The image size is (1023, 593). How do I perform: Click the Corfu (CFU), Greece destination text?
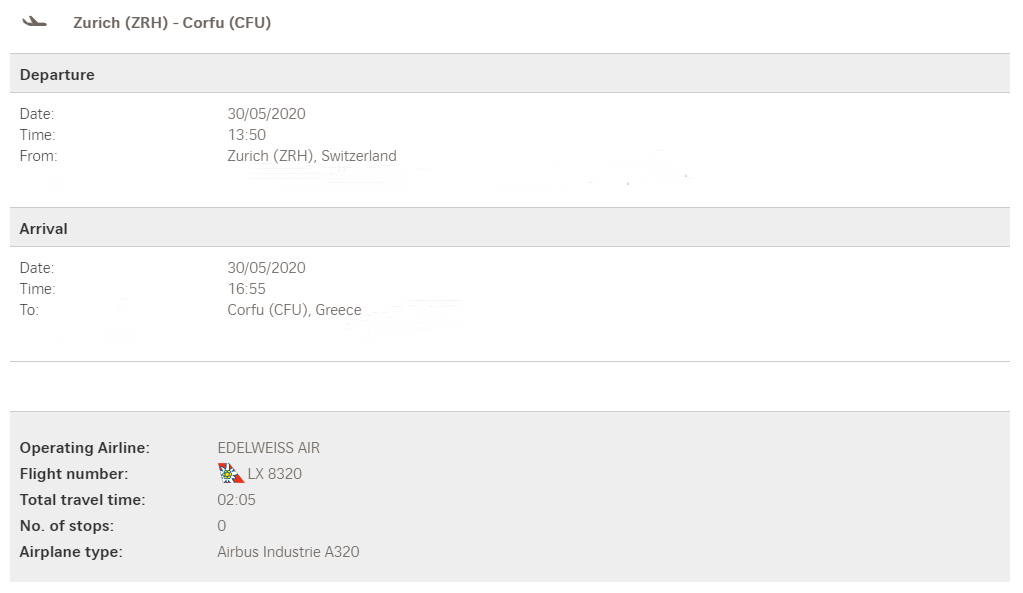pos(294,310)
